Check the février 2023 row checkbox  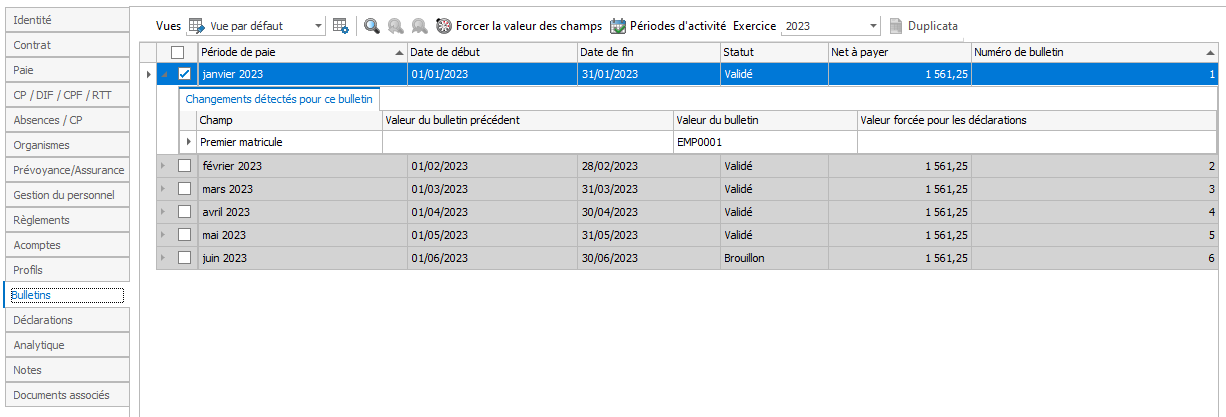[184, 166]
